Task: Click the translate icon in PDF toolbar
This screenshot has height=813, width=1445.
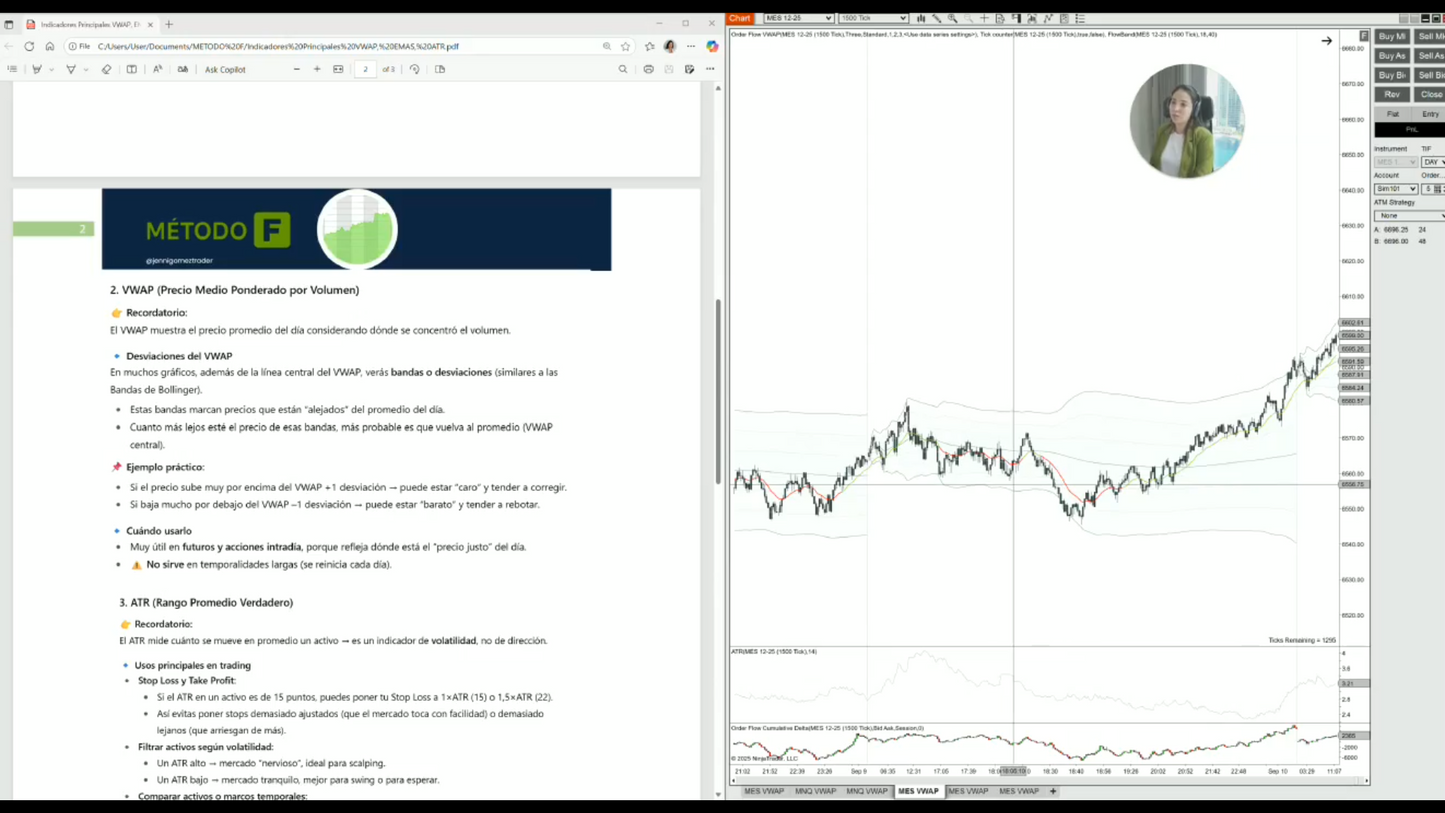Action: tap(182, 69)
